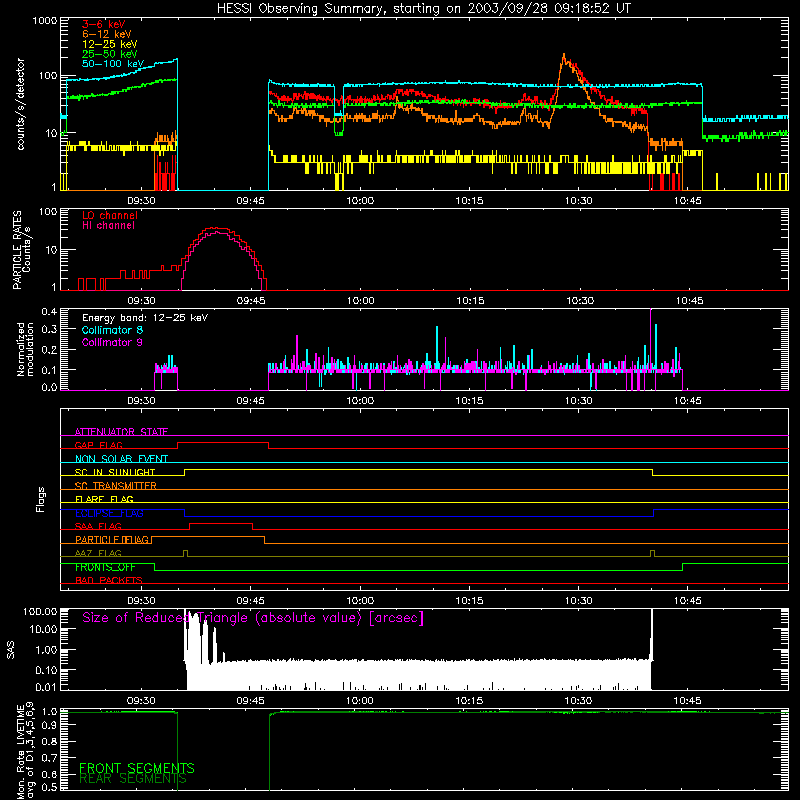800x800 pixels.
Task: Select the Collimator 9 legend entry
Action: point(112,342)
